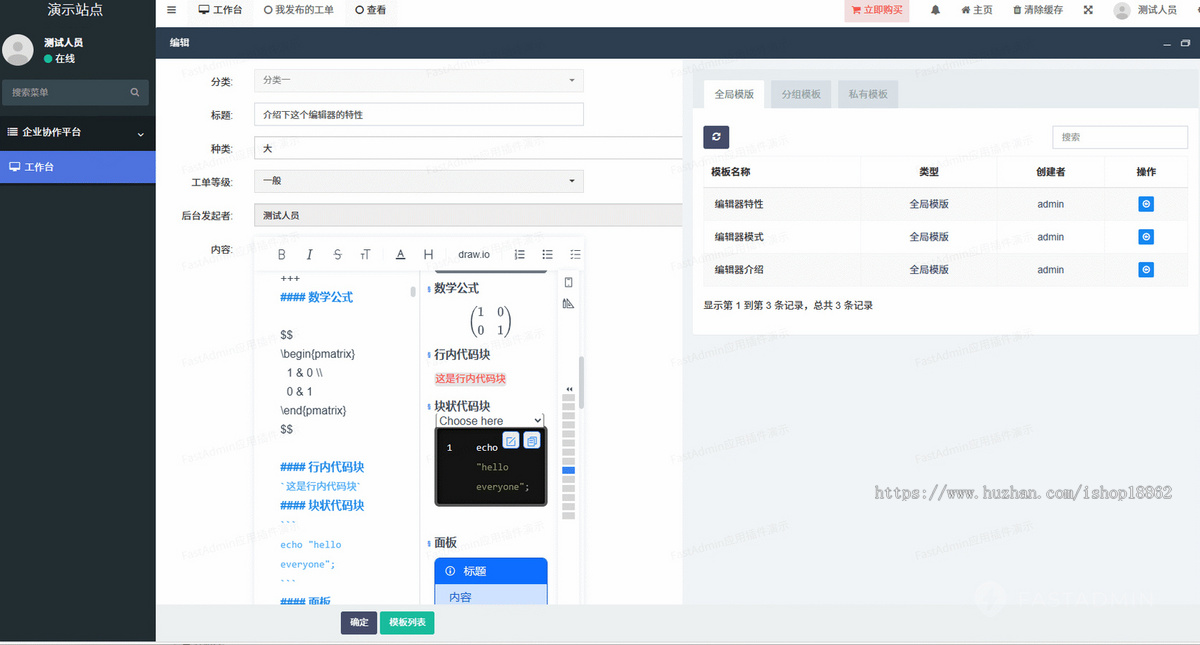Click the 测试人员 avatar in sidebar

18,49
